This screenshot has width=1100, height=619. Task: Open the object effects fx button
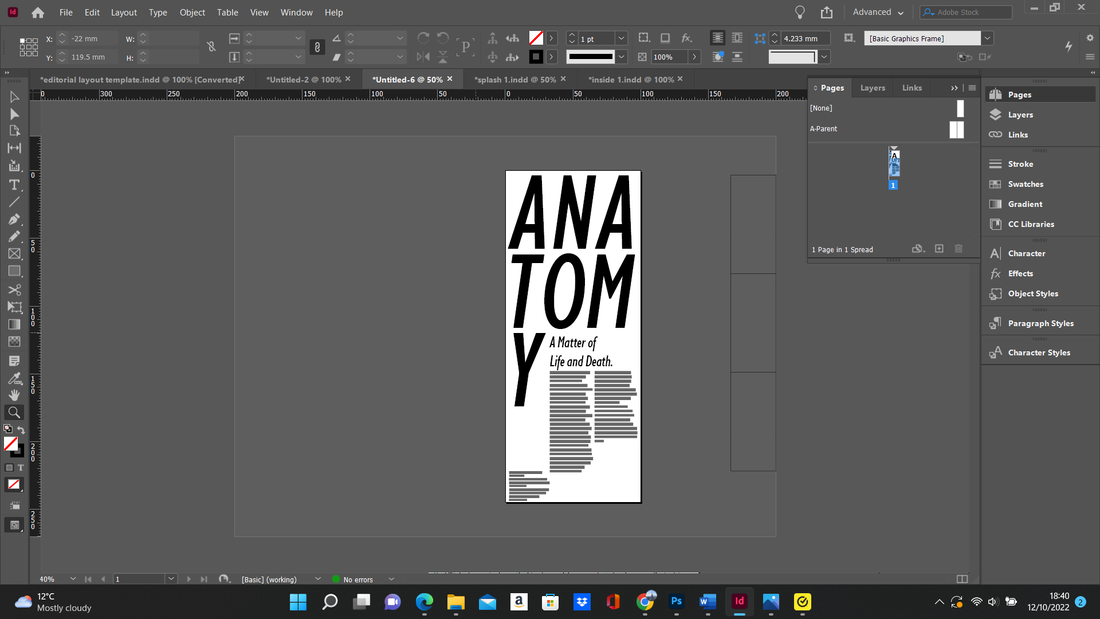(x=687, y=39)
